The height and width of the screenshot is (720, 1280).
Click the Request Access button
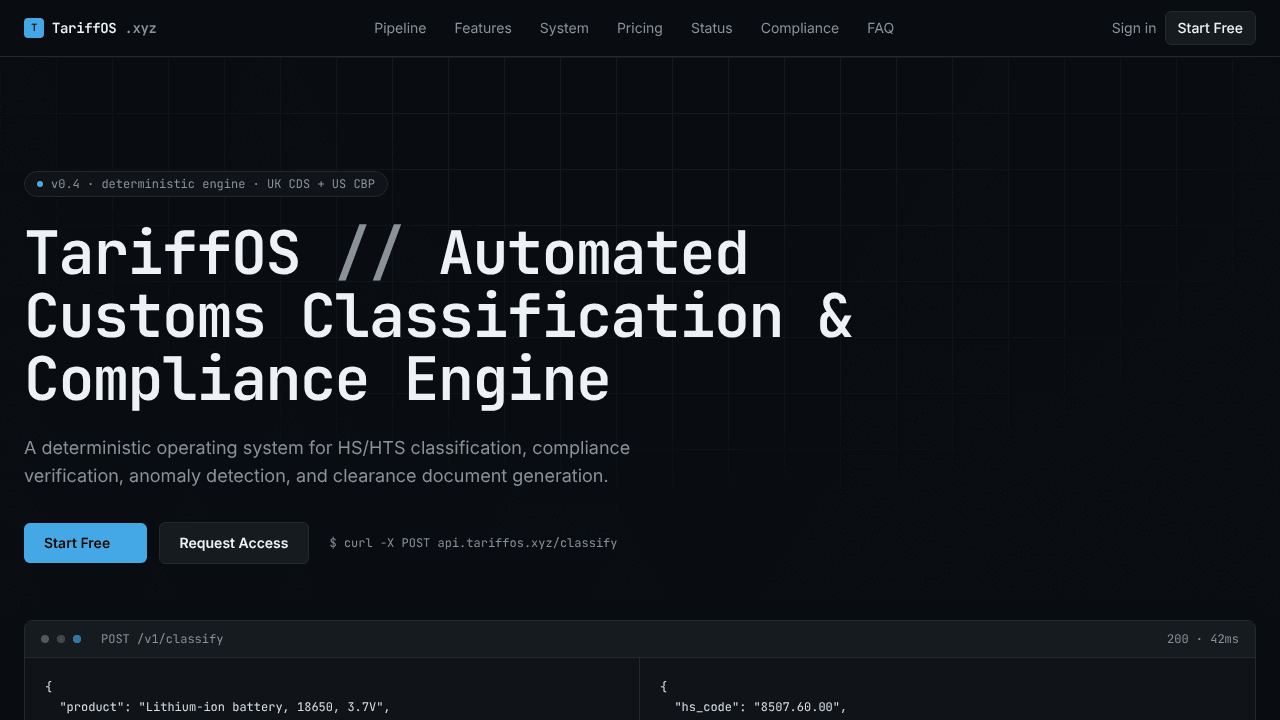pyautogui.click(x=234, y=543)
